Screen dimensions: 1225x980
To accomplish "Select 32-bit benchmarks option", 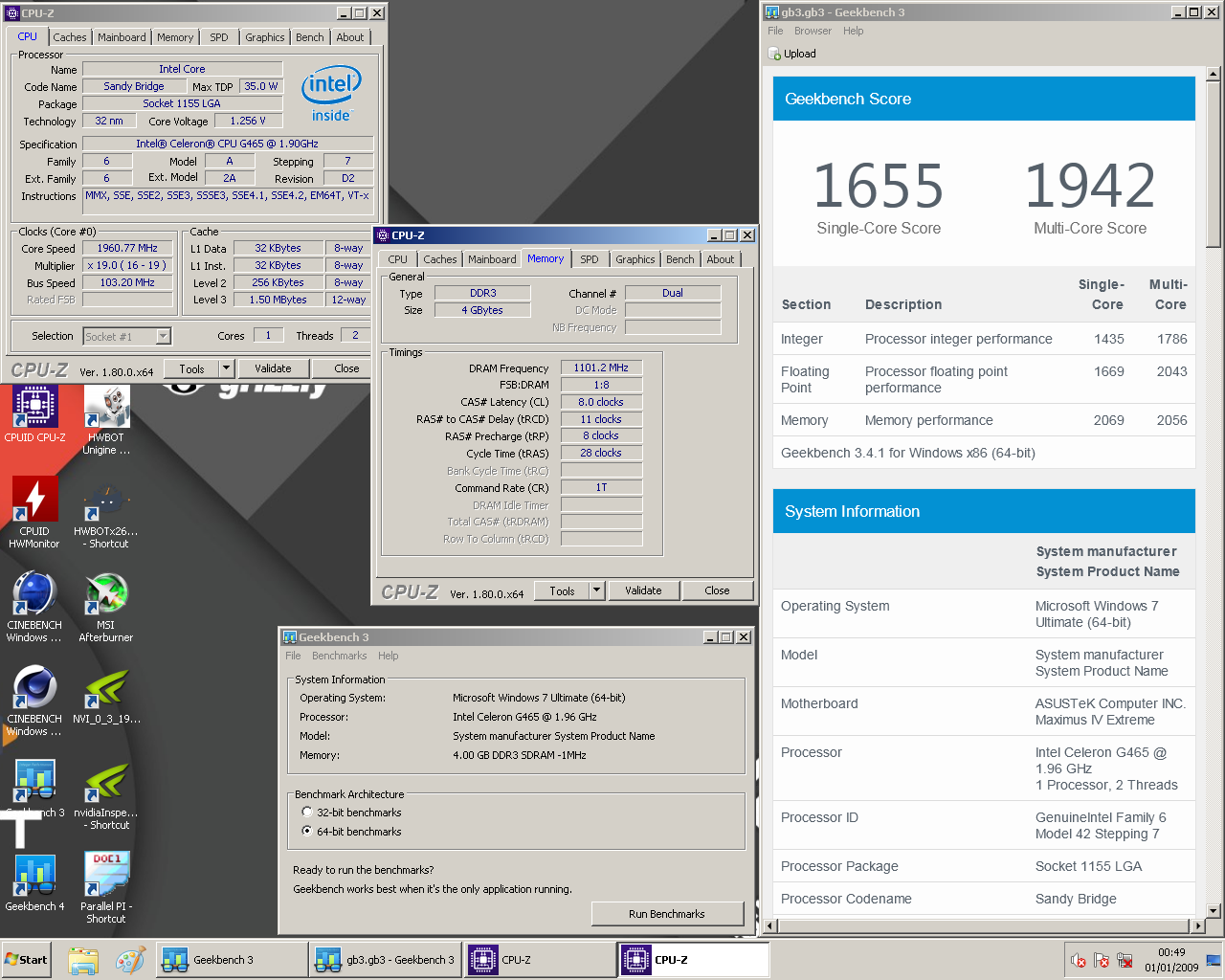I will click(x=307, y=812).
